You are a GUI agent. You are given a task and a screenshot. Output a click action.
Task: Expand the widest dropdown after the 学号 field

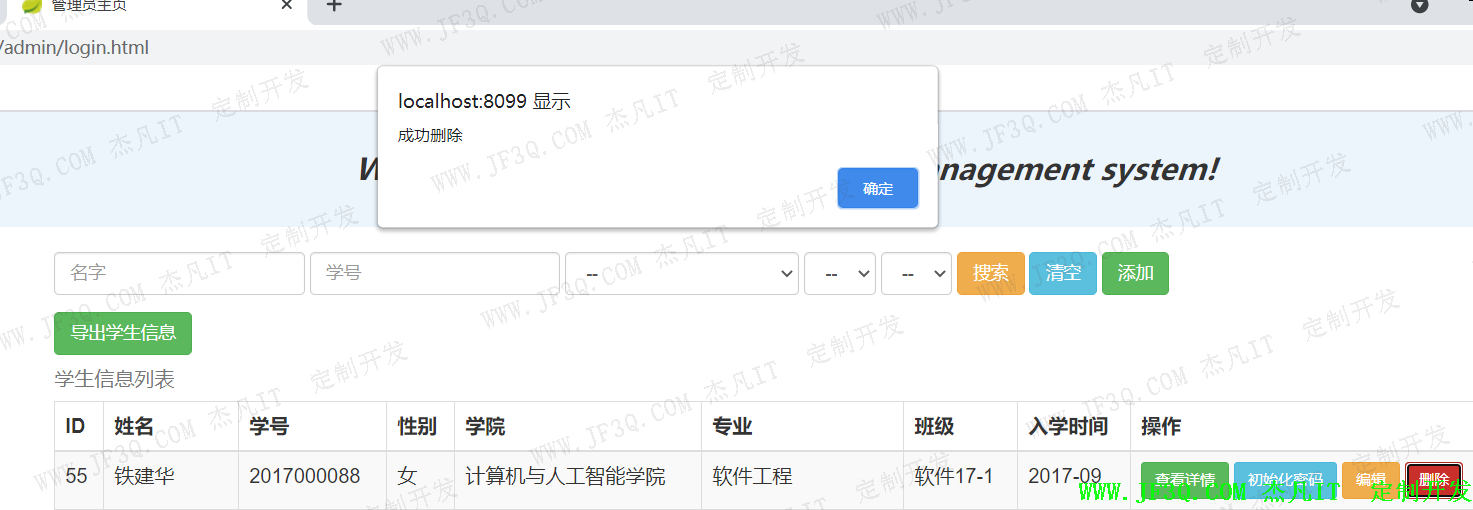coord(681,273)
